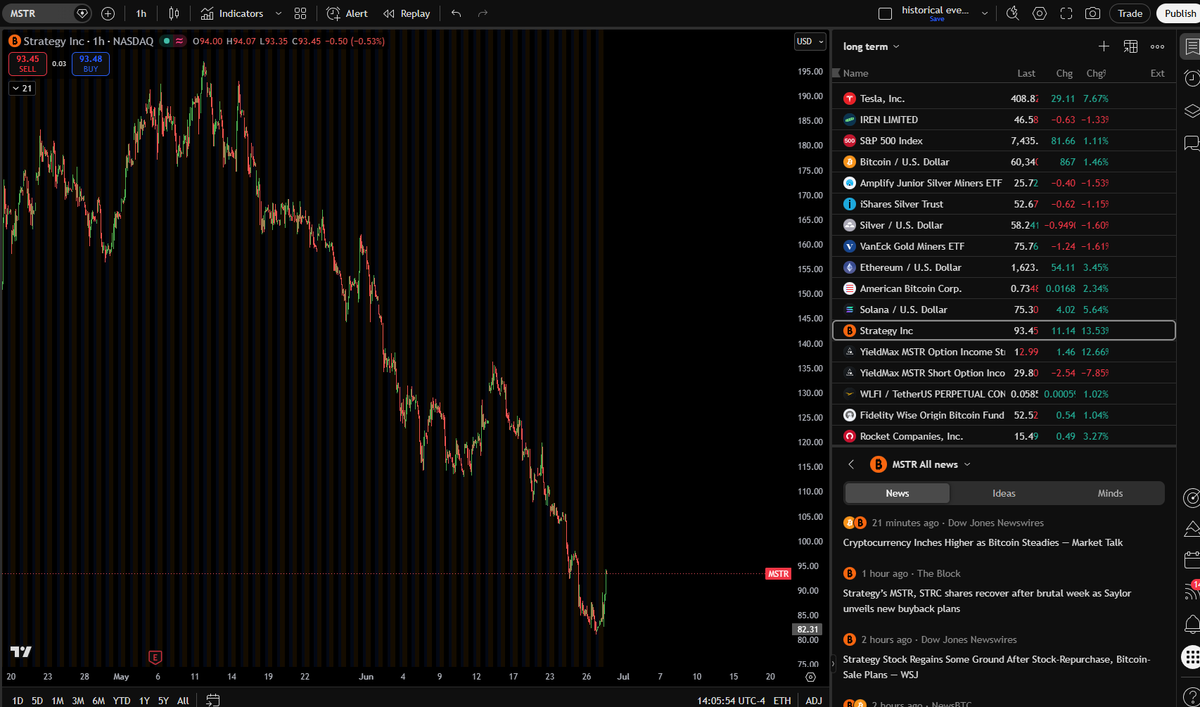This screenshot has height=707, width=1200.
Task: Open the 1h interval dropdown
Action: coord(141,14)
